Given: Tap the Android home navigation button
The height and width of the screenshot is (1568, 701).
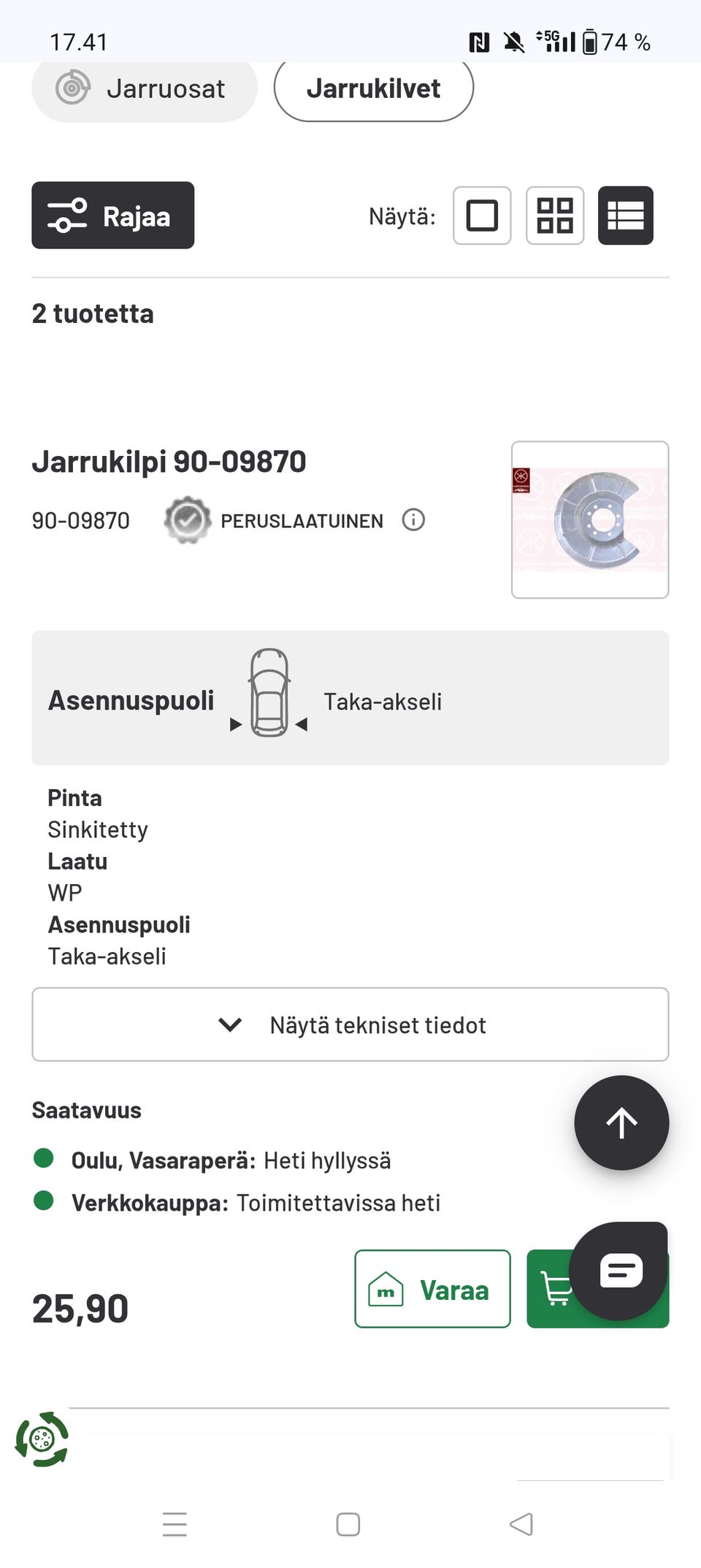Looking at the screenshot, I should (x=348, y=1524).
